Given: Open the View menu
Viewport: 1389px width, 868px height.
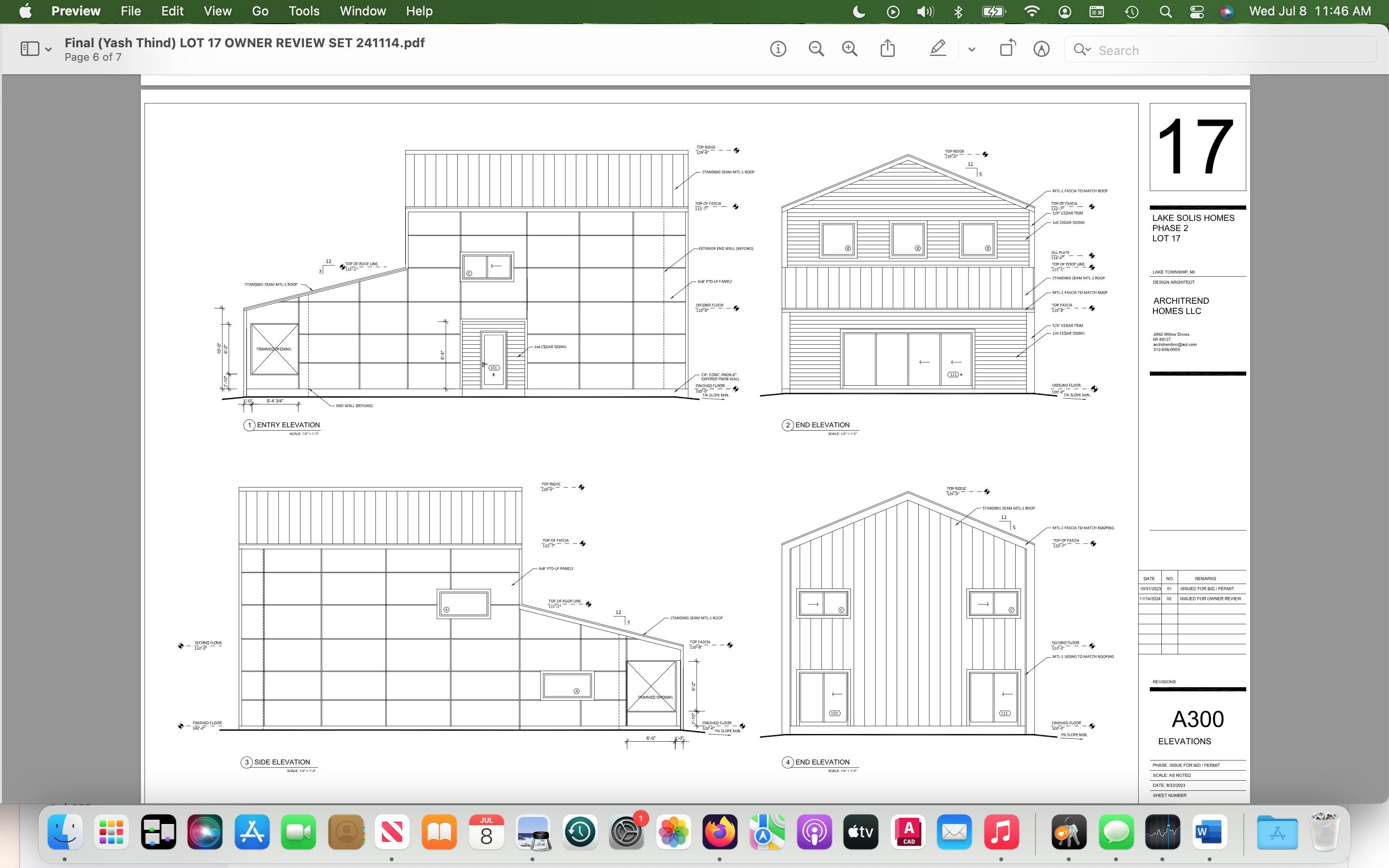Looking at the screenshot, I should coord(218,12).
